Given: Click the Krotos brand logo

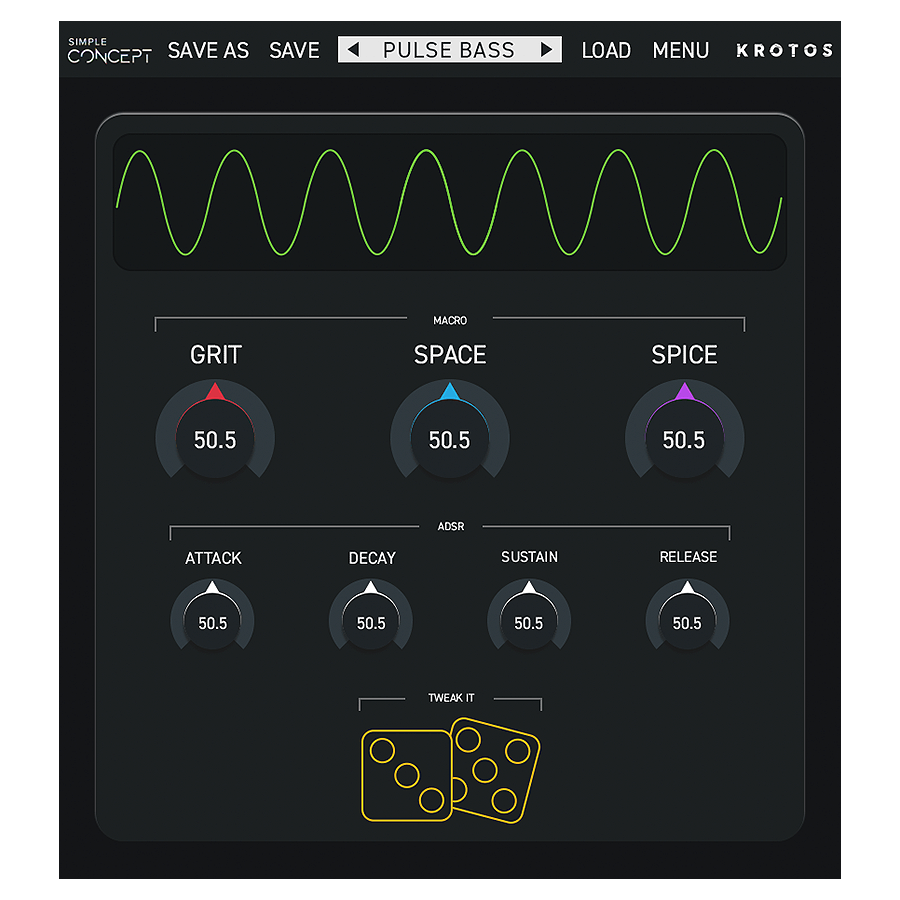Looking at the screenshot, I should pyautogui.click(x=784, y=51).
